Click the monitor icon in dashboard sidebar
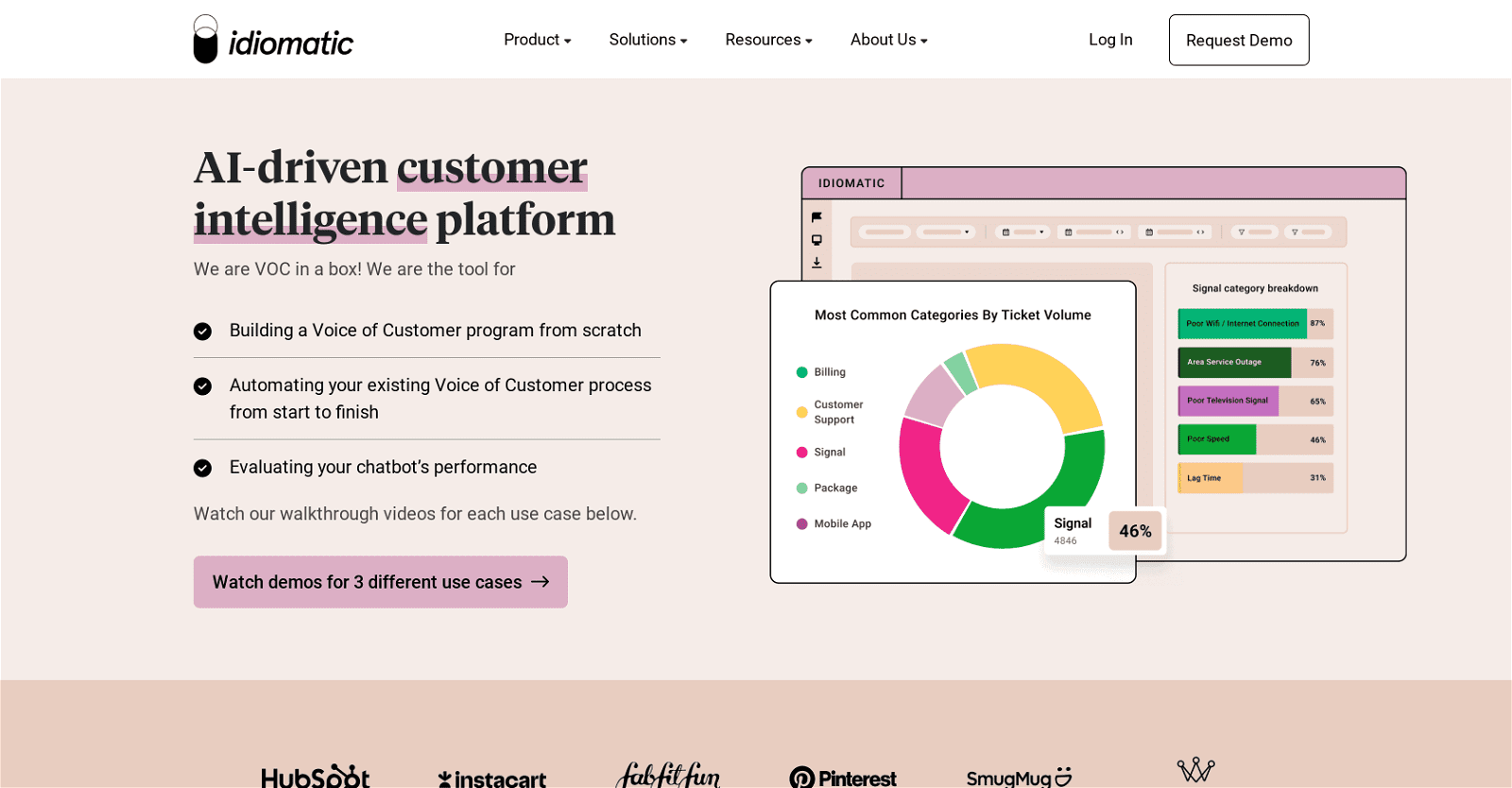 [x=816, y=240]
